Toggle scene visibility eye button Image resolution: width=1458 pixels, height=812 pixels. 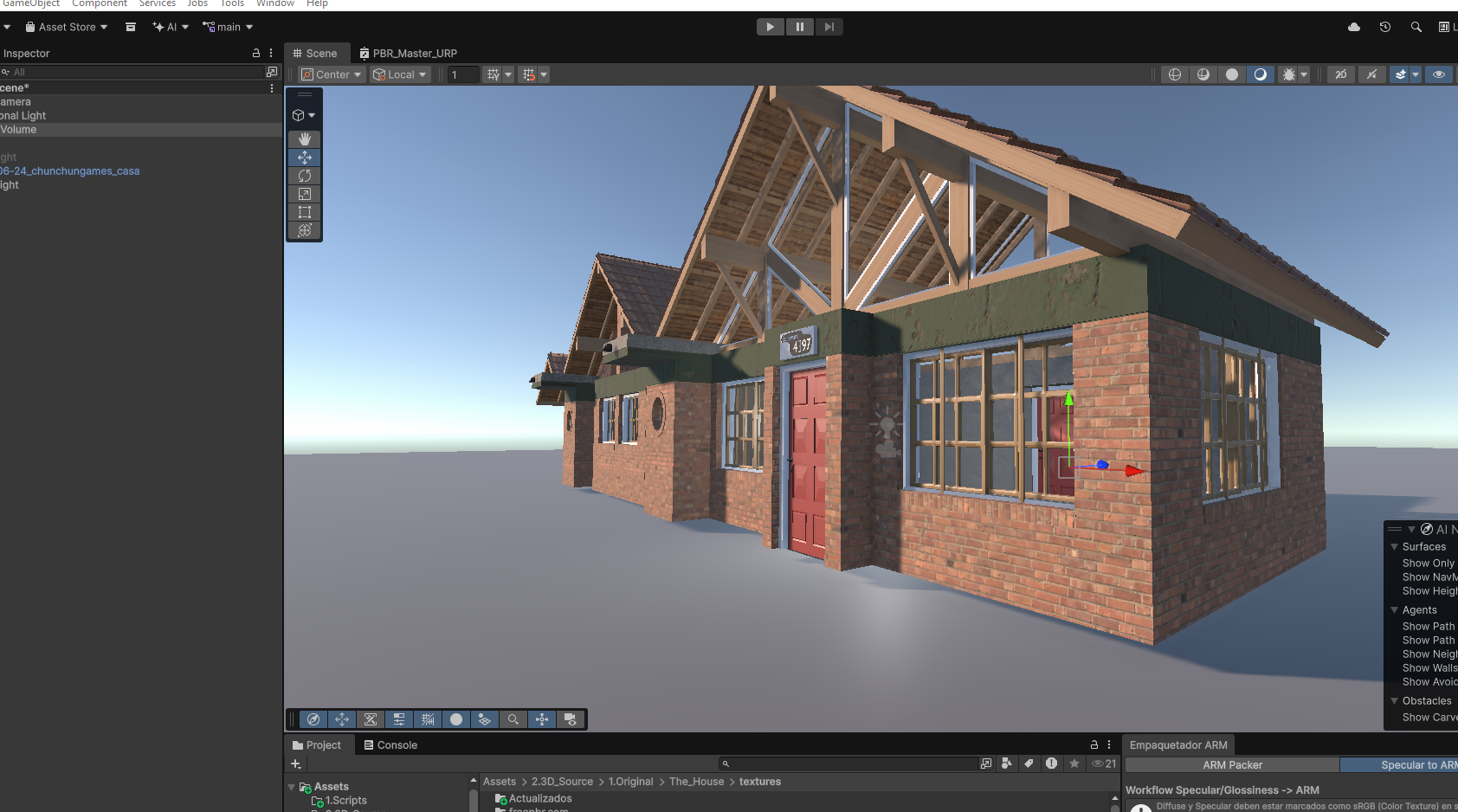pyautogui.click(x=1439, y=74)
